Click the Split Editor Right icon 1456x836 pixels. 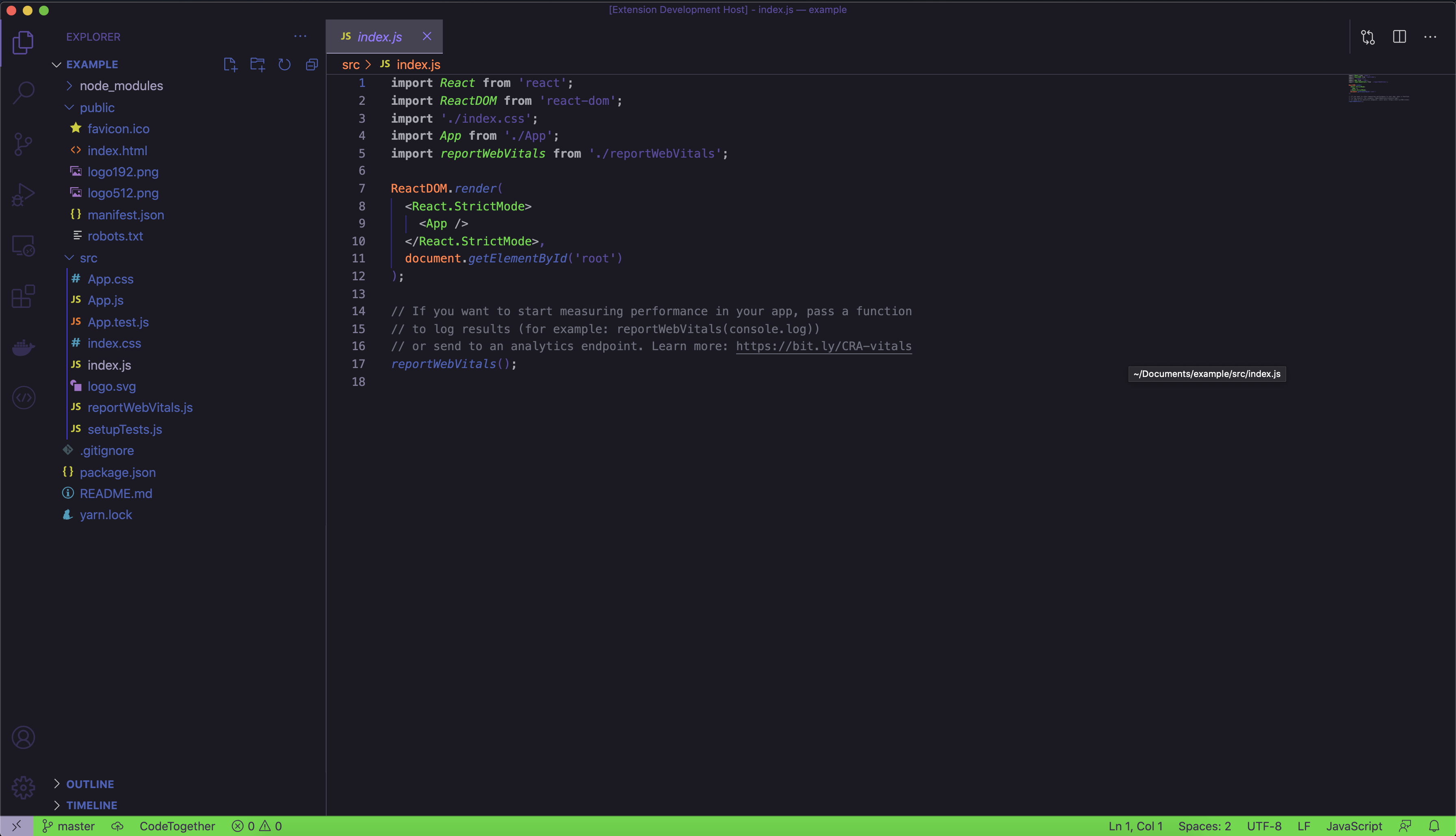click(1399, 37)
